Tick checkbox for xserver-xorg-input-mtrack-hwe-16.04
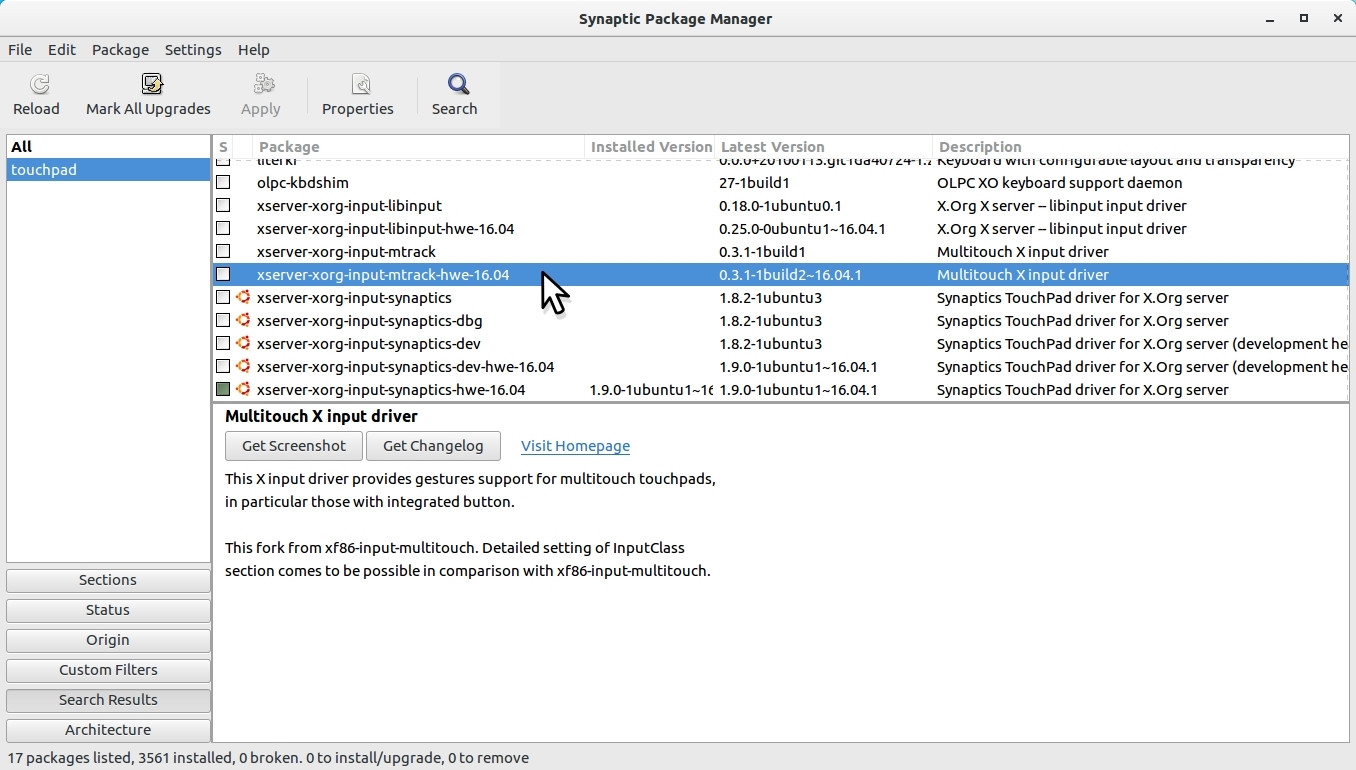This screenshot has width=1356, height=770. tap(223, 275)
